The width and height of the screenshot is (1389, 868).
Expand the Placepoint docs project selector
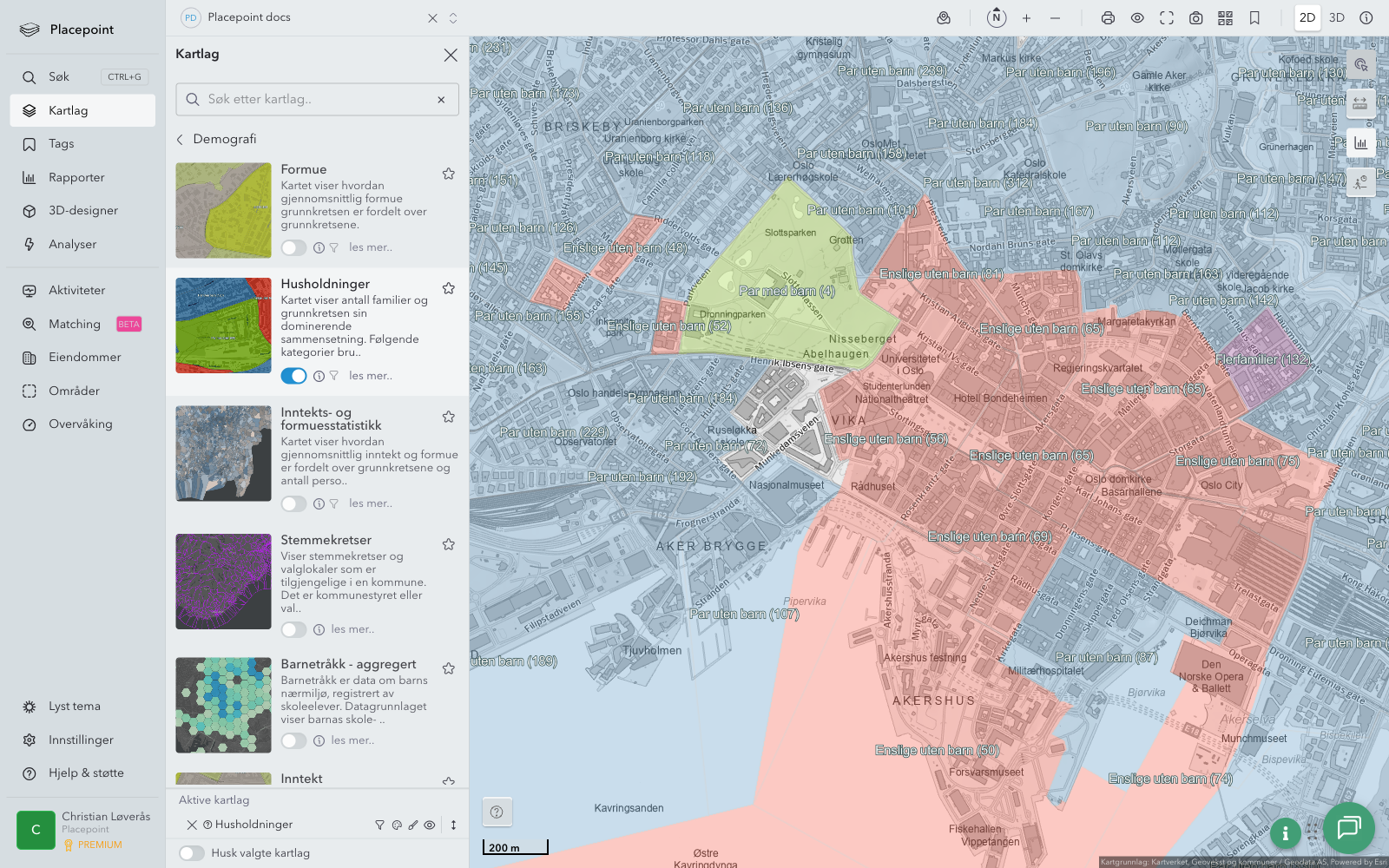coord(453,18)
